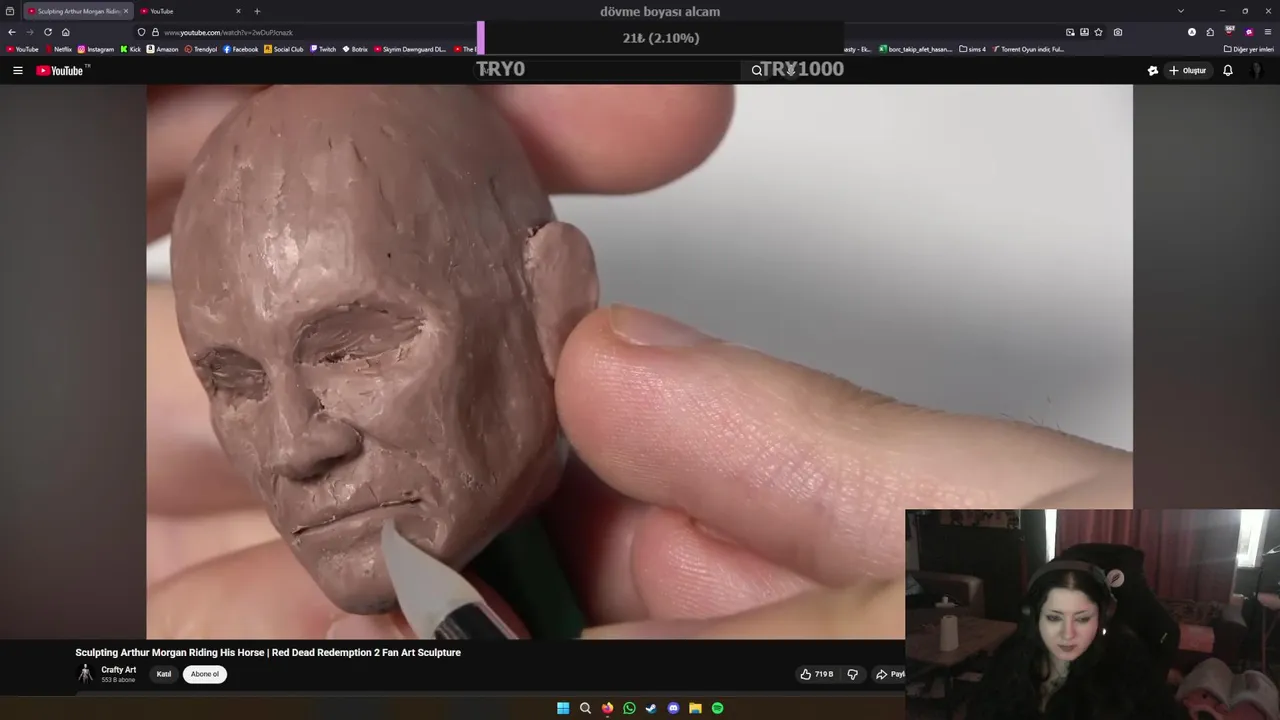Screen dimensions: 1280x720
Task: Take a screenshot with camera icon
Action: click(1118, 32)
